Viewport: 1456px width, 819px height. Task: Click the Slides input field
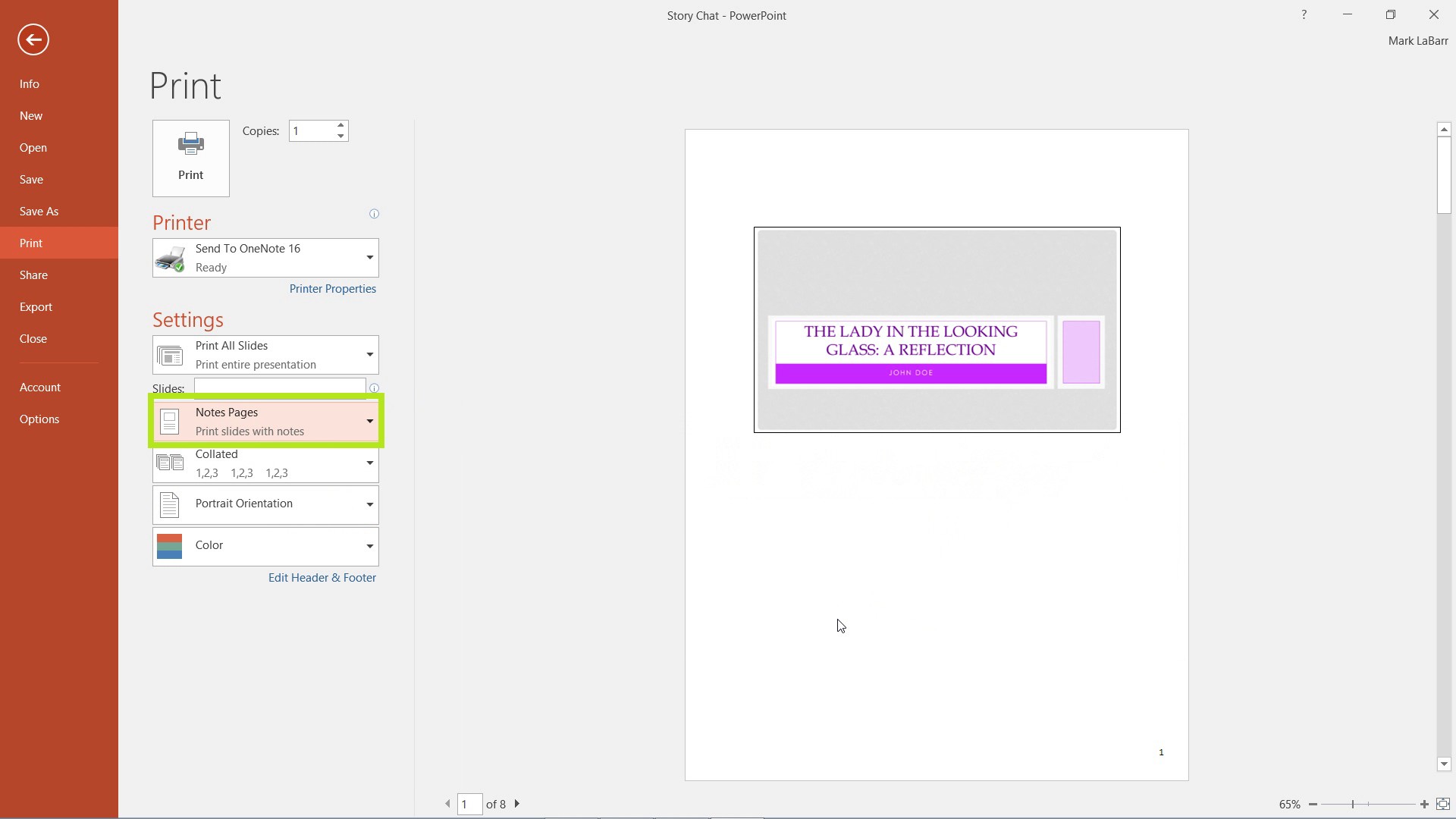(279, 388)
